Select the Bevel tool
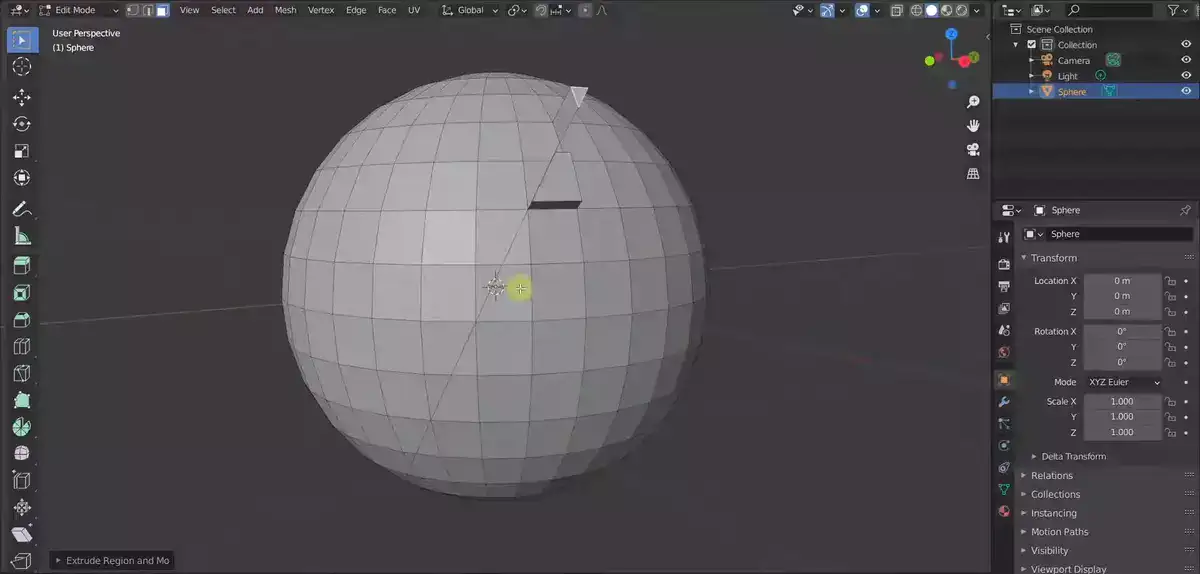The image size is (1200, 574). coord(21,320)
